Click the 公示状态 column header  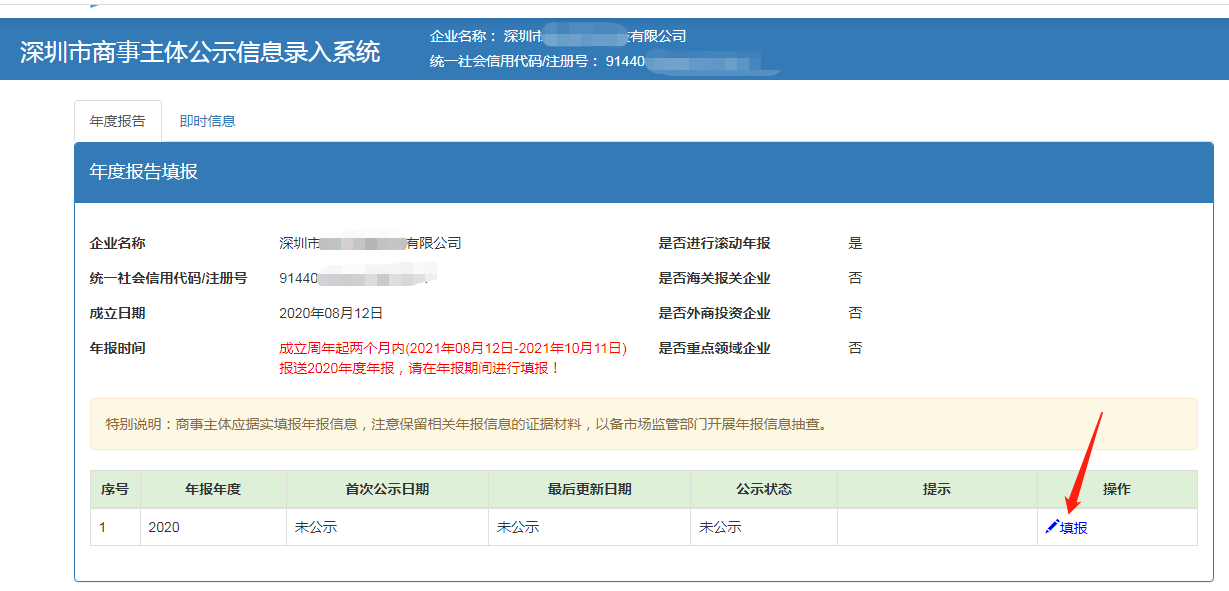click(764, 489)
